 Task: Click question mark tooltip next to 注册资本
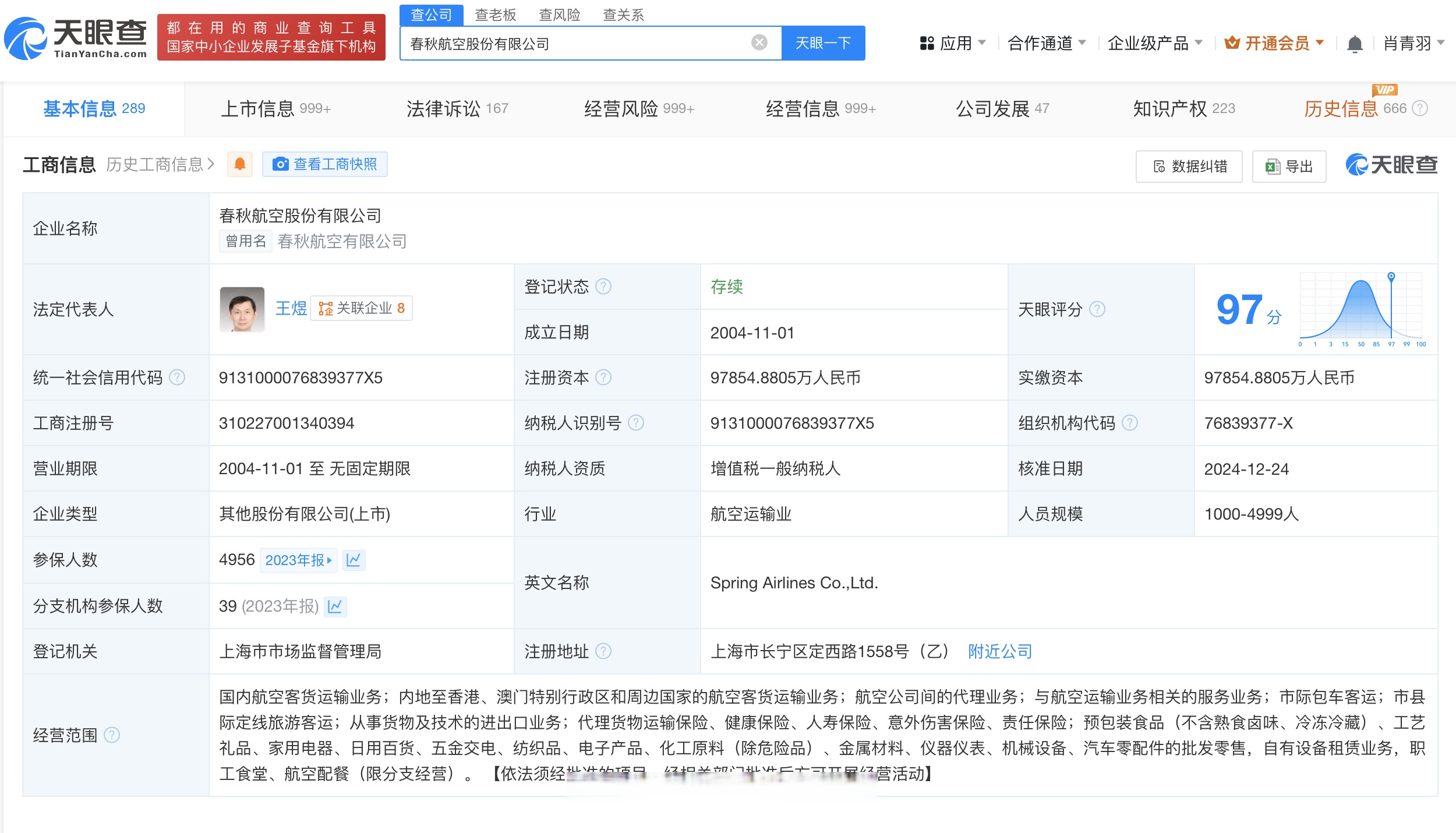click(604, 377)
